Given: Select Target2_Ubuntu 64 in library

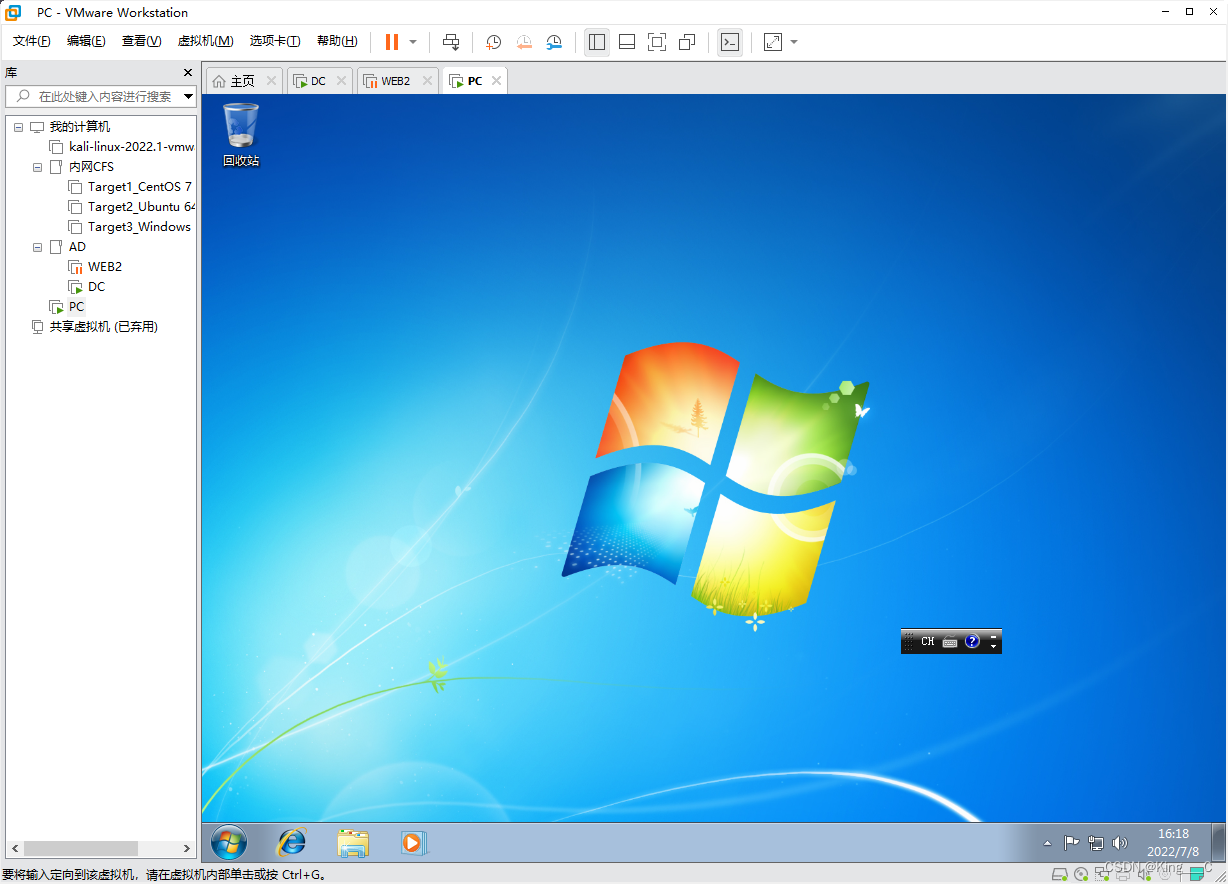Looking at the screenshot, I should pyautogui.click(x=141, y=207).
